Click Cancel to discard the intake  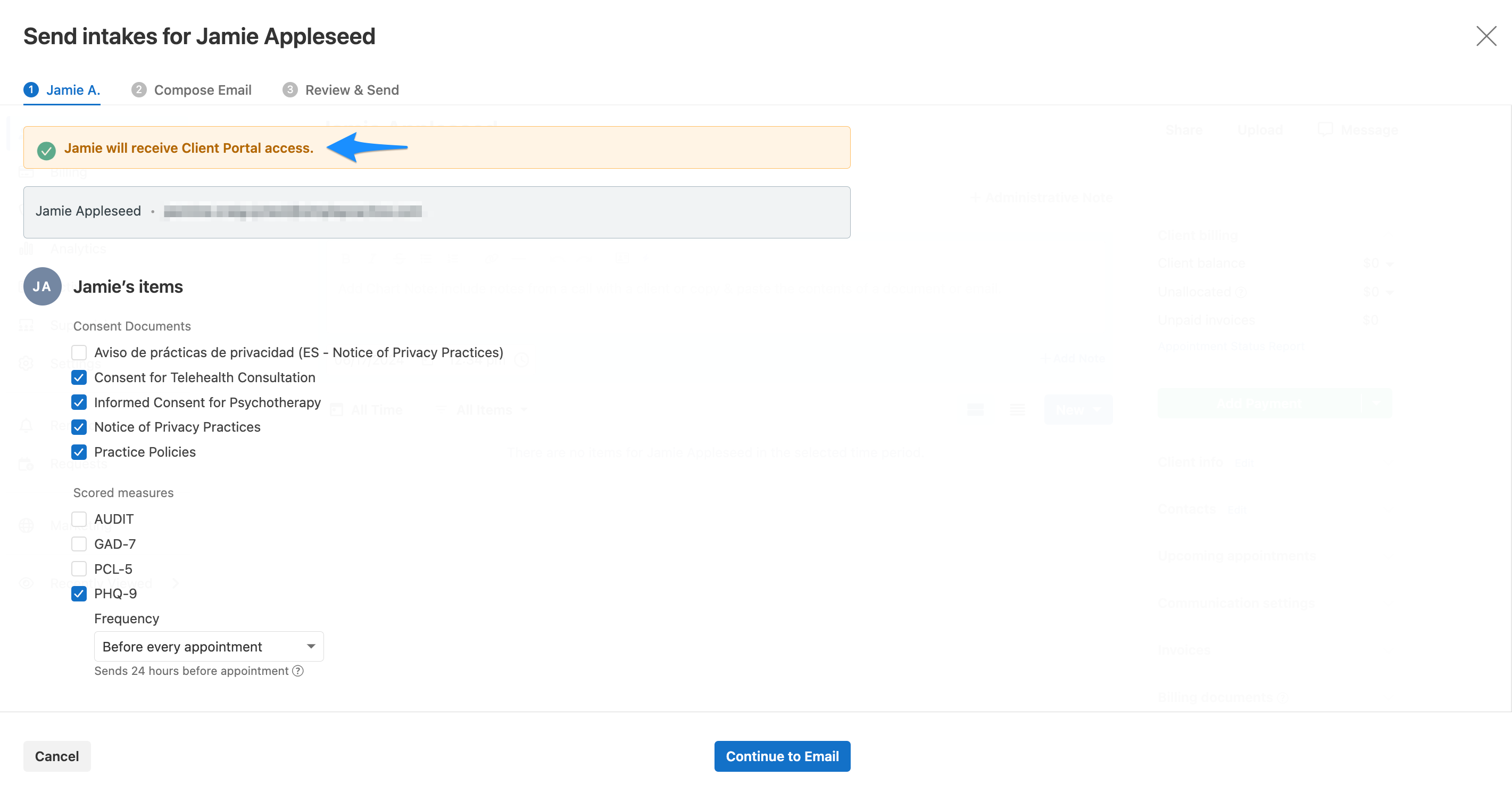pyautogui.click(x=56, y=756)
